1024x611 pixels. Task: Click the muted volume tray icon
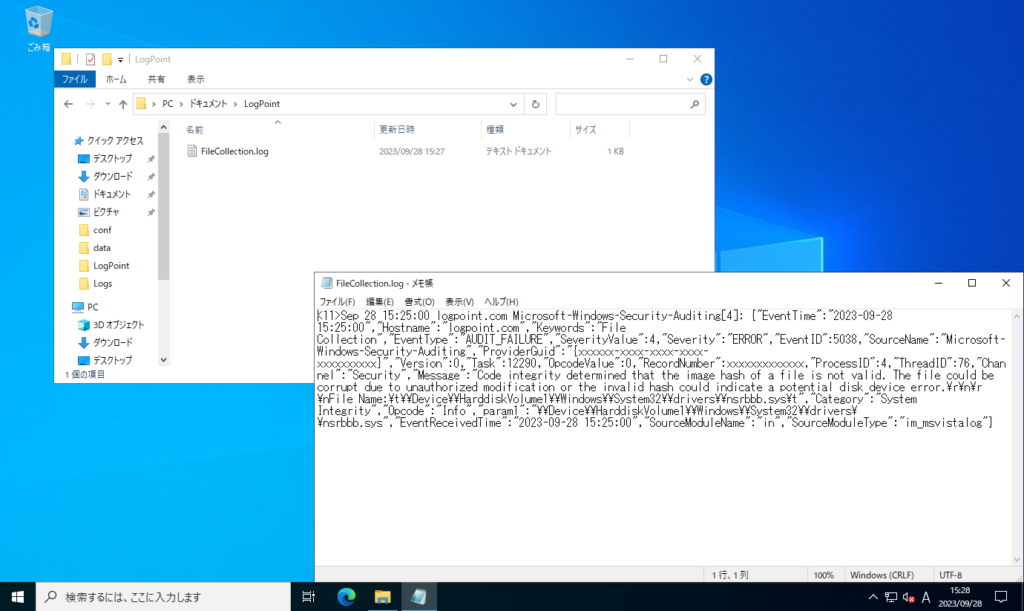[908, 597]
